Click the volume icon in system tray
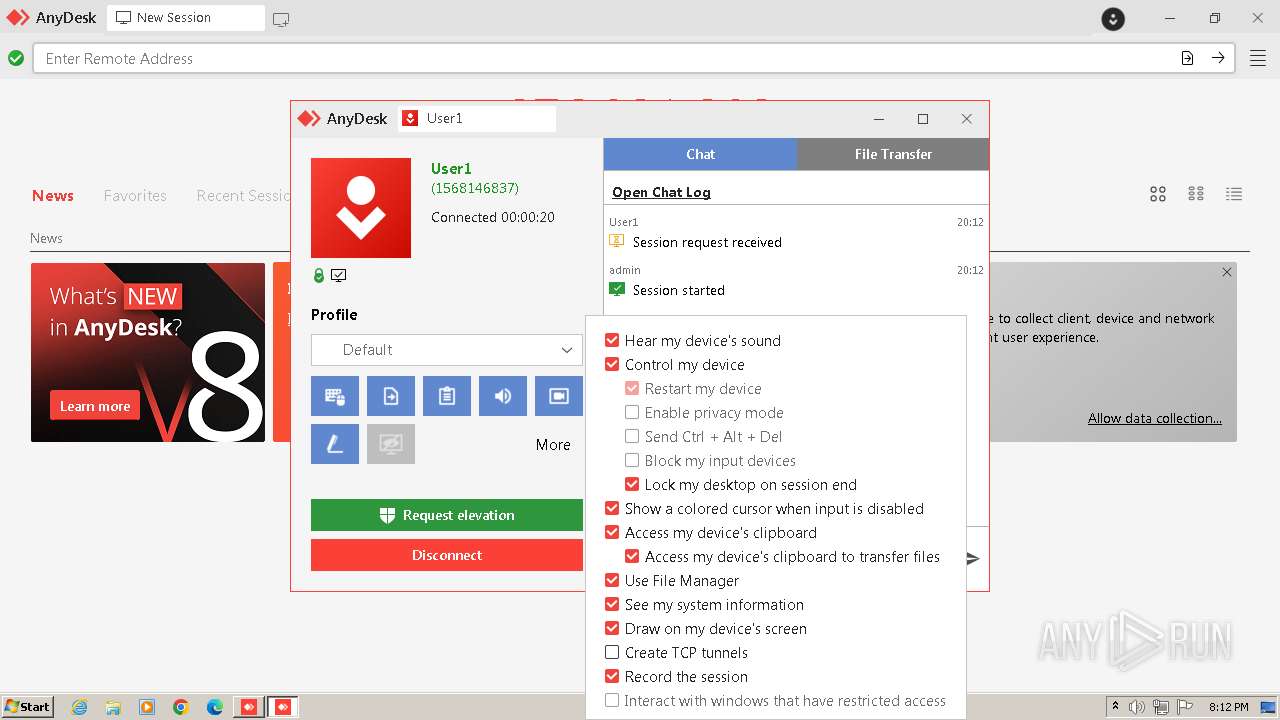 point(1137,707)
